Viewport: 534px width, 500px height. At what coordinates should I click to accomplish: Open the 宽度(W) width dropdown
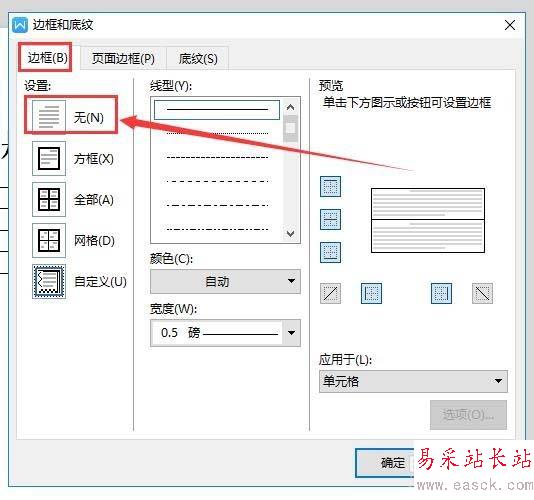[x=225, y=333]
